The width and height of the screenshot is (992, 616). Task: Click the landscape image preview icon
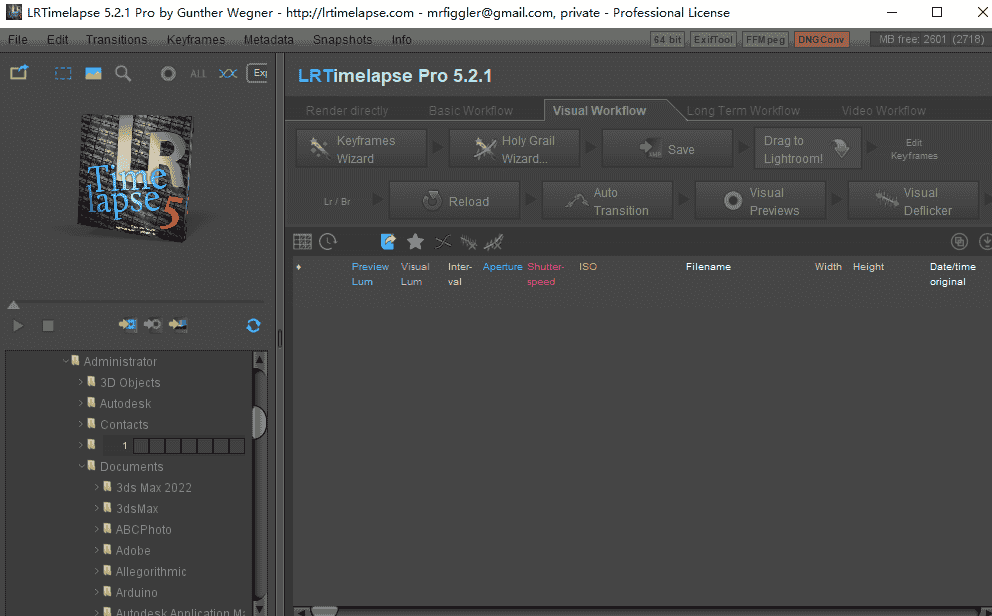pyautogui.click(x=93, y=73)
